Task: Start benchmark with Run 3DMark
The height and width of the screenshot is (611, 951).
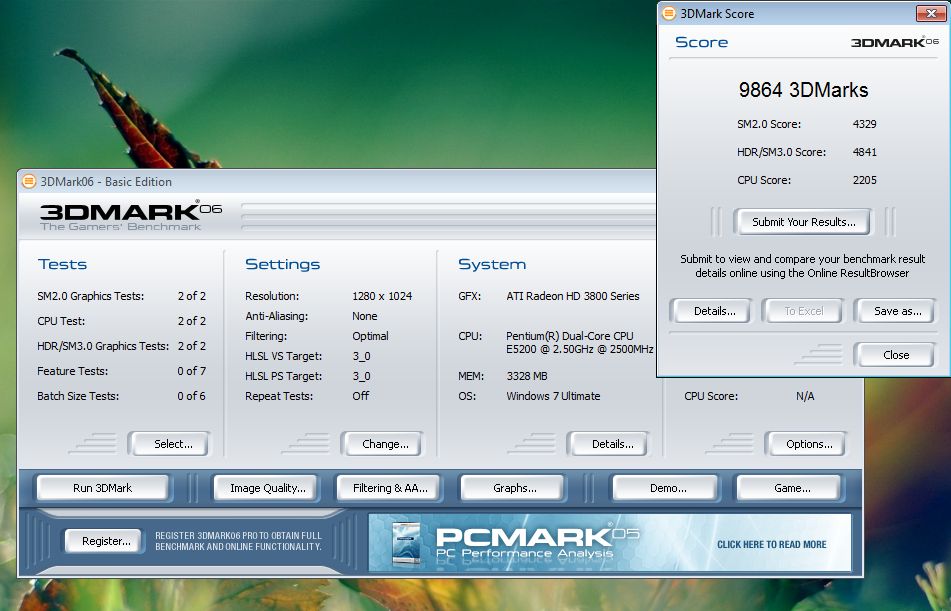Action: point(102,488)
